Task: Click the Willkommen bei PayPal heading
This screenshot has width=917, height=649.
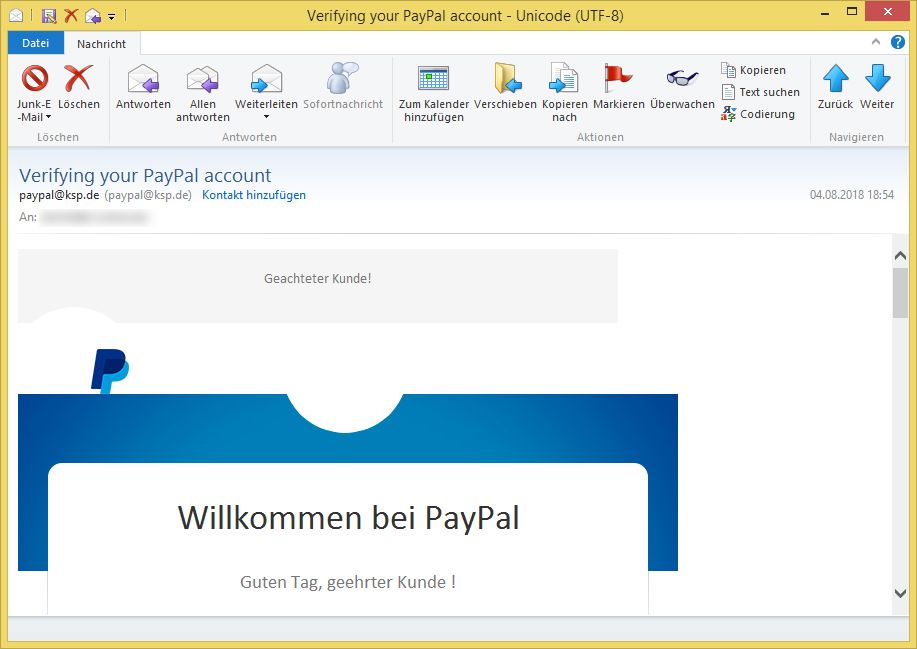Action: 349,518
